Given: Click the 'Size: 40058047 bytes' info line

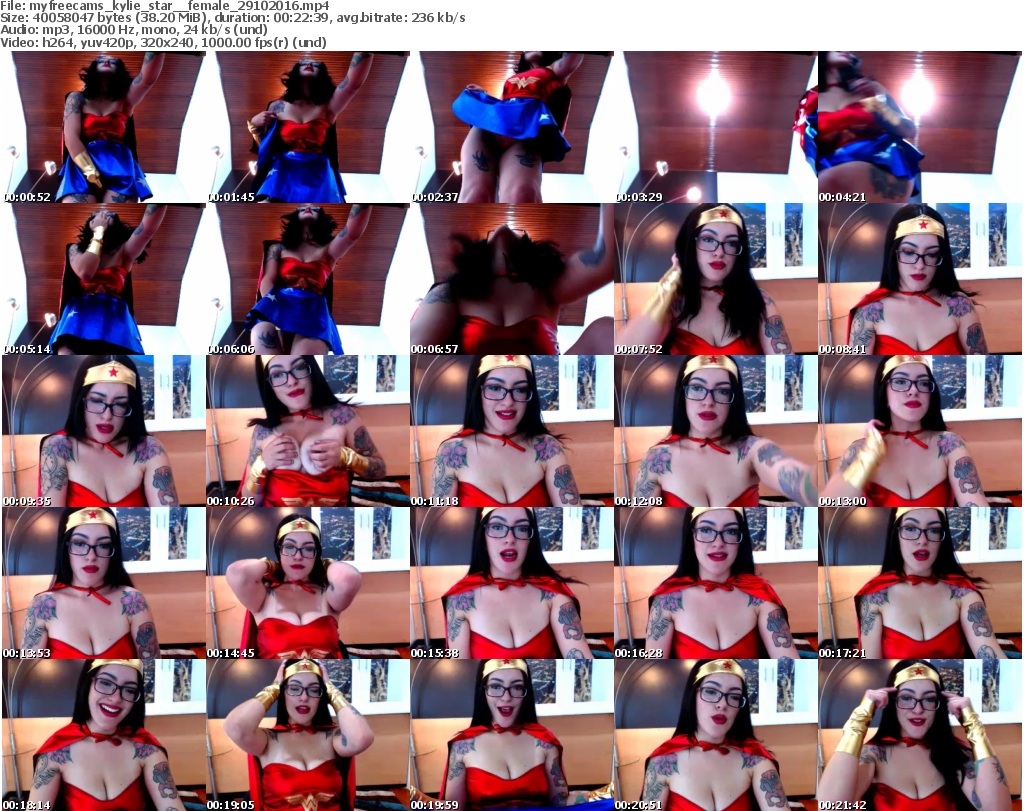Looking at the screenshot, I should pos(232,18).
